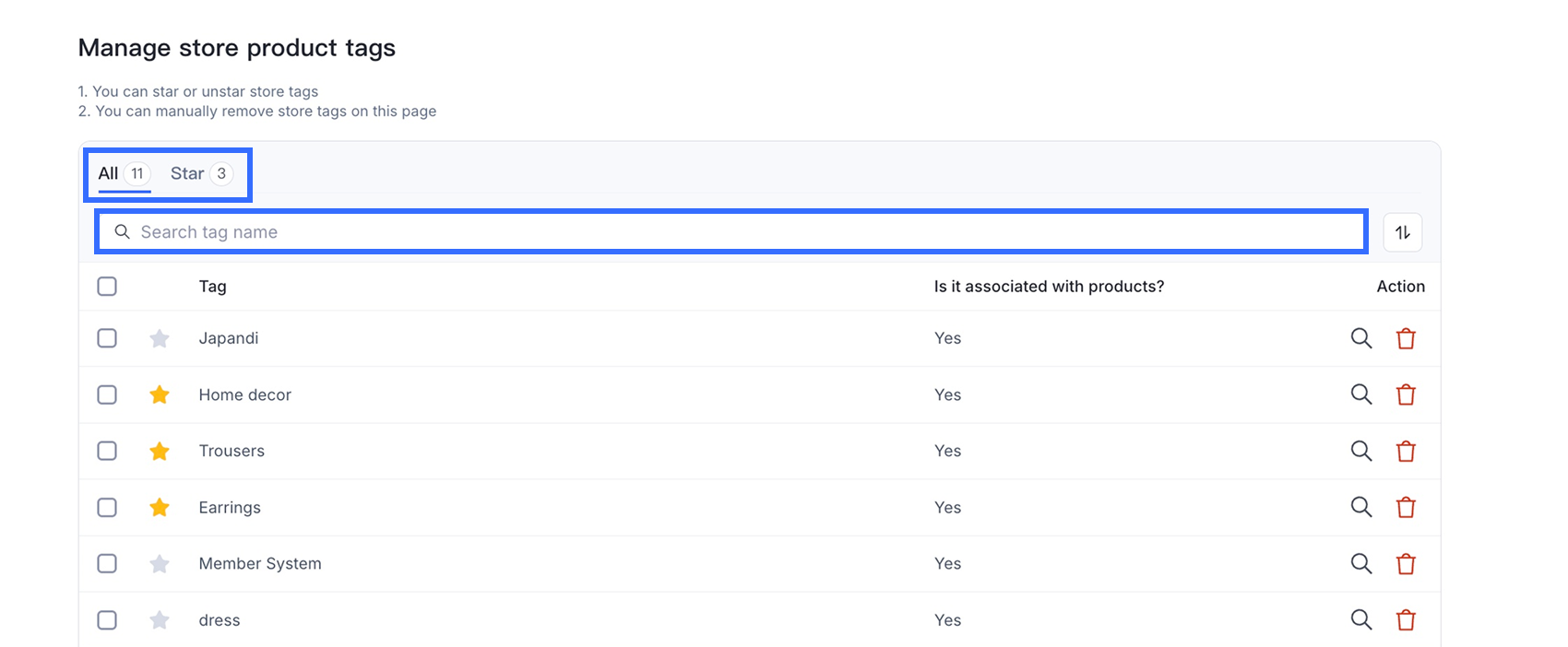Screen dimensions: 1568x647
Task: Star the Japandi tag
Action: (x=160, y=339)
